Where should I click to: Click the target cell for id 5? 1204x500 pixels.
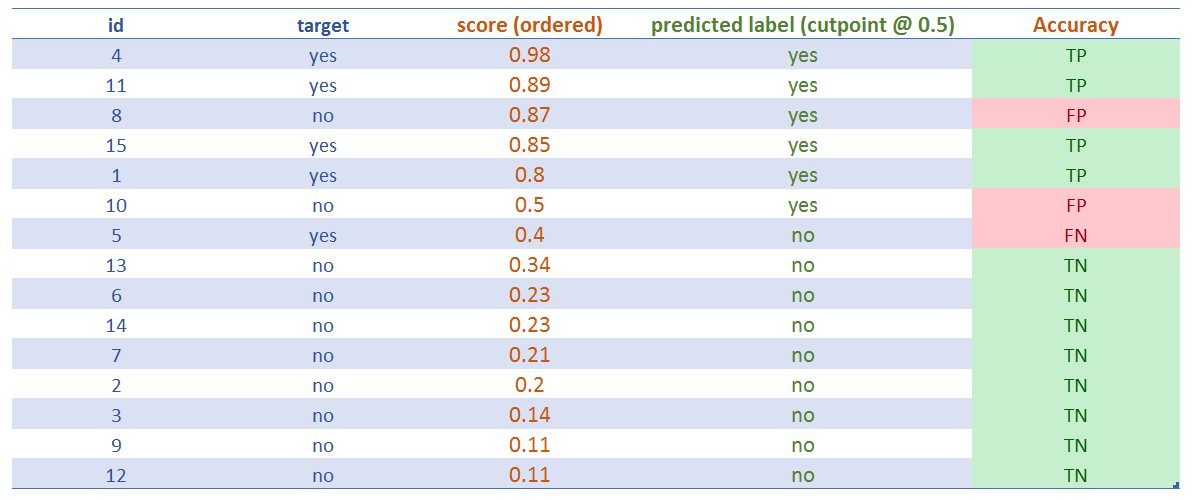click(x=323, y=235)
